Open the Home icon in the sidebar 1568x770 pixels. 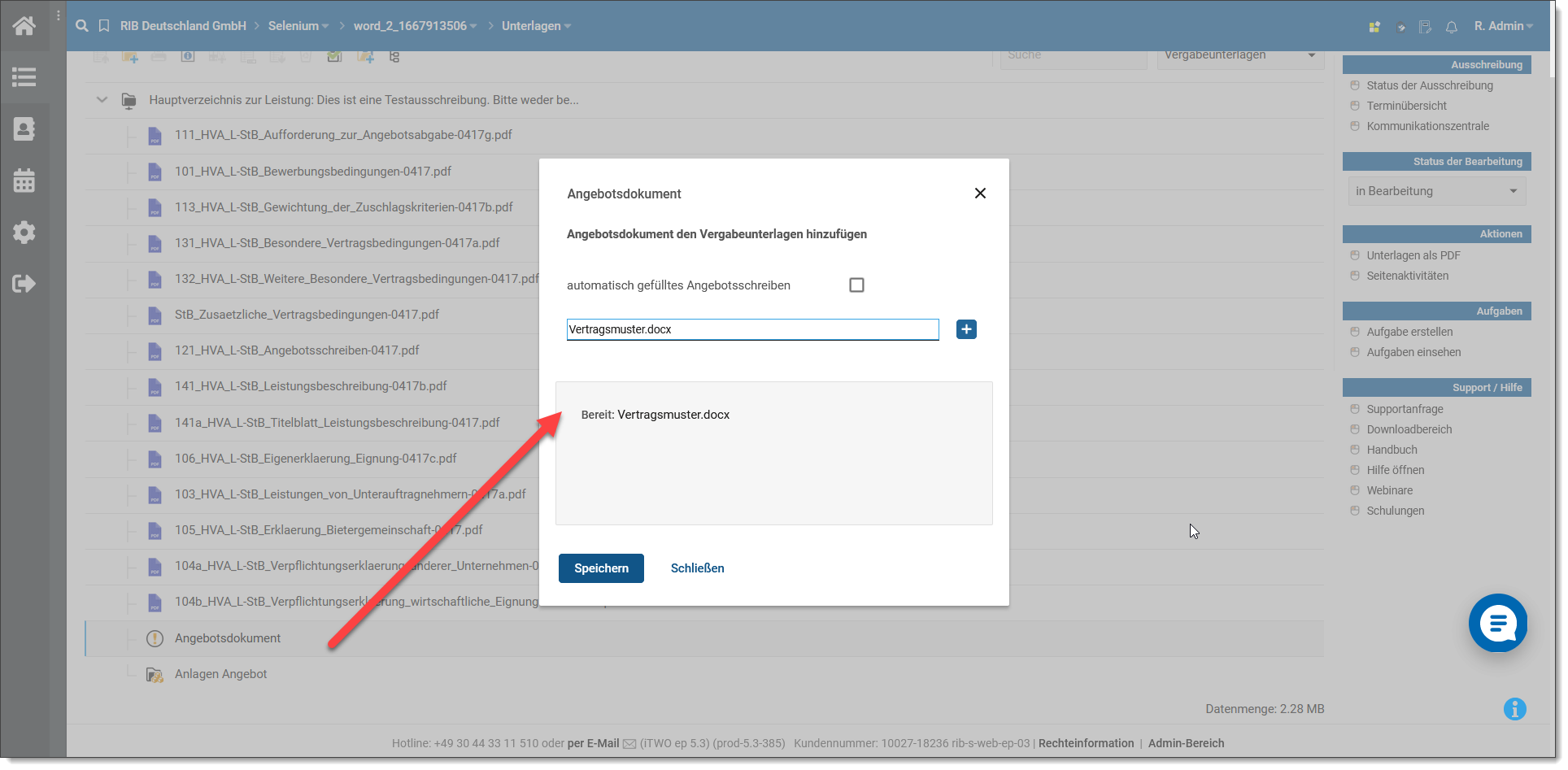coord(24,26)
